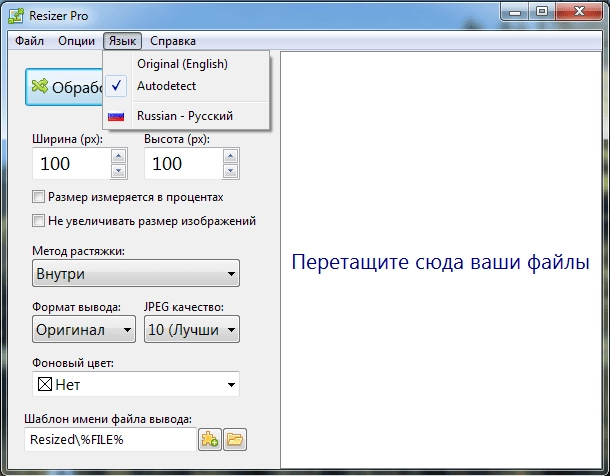610x476 pixels.
Task: Click the output filename template field
Action: [x=110, y=439]
